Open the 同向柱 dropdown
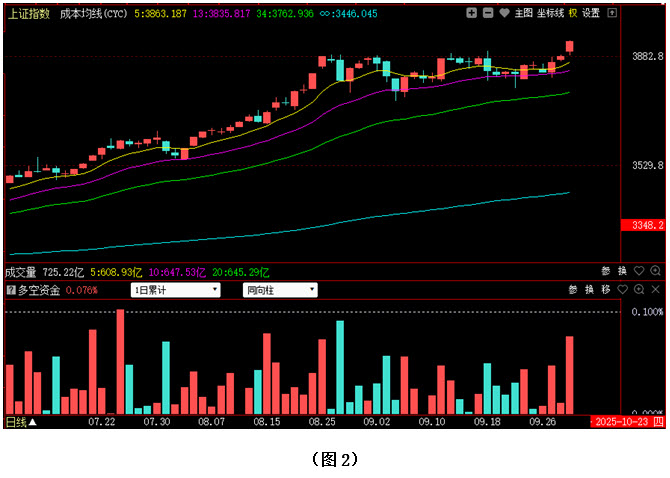670x478 pixels. (281, 290)
